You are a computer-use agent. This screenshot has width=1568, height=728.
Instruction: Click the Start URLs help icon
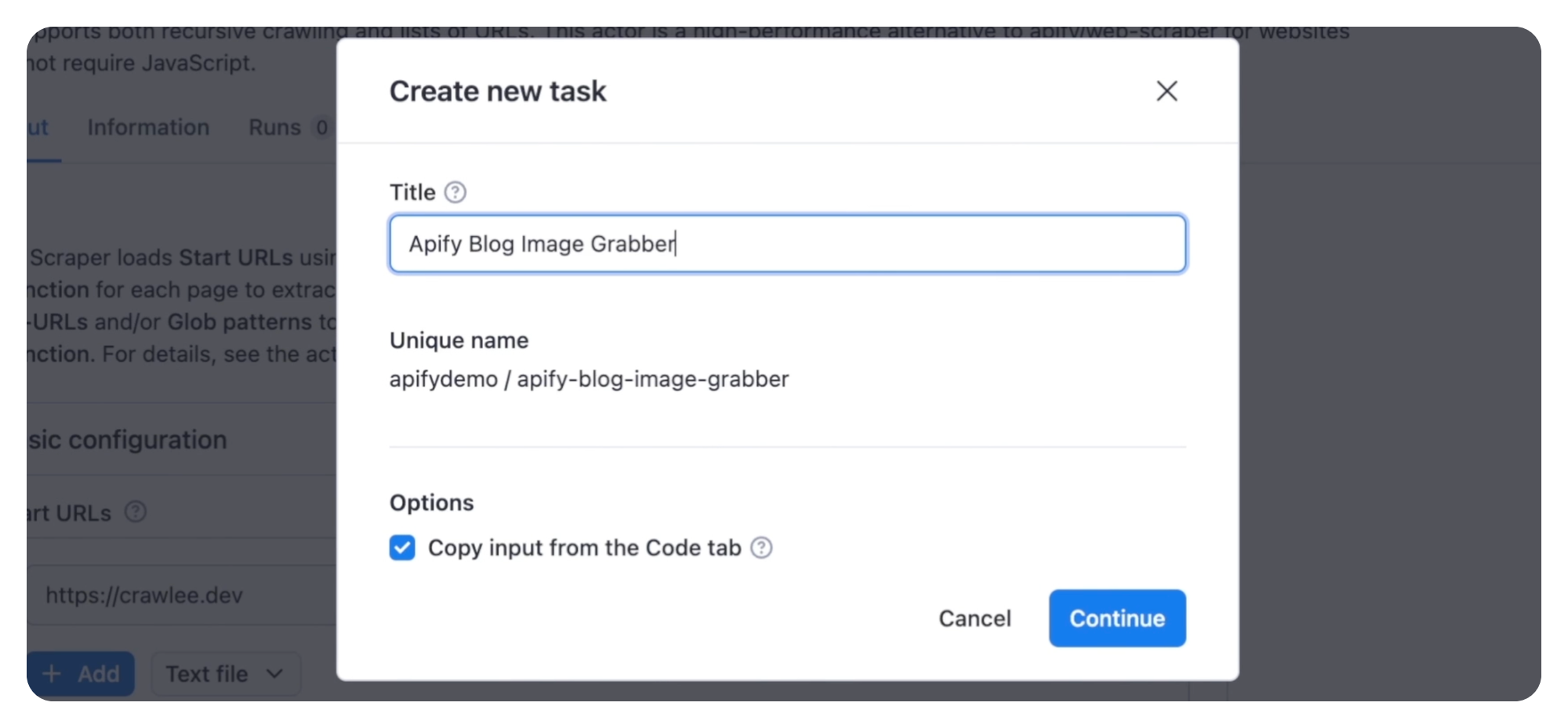pos(135,512)
